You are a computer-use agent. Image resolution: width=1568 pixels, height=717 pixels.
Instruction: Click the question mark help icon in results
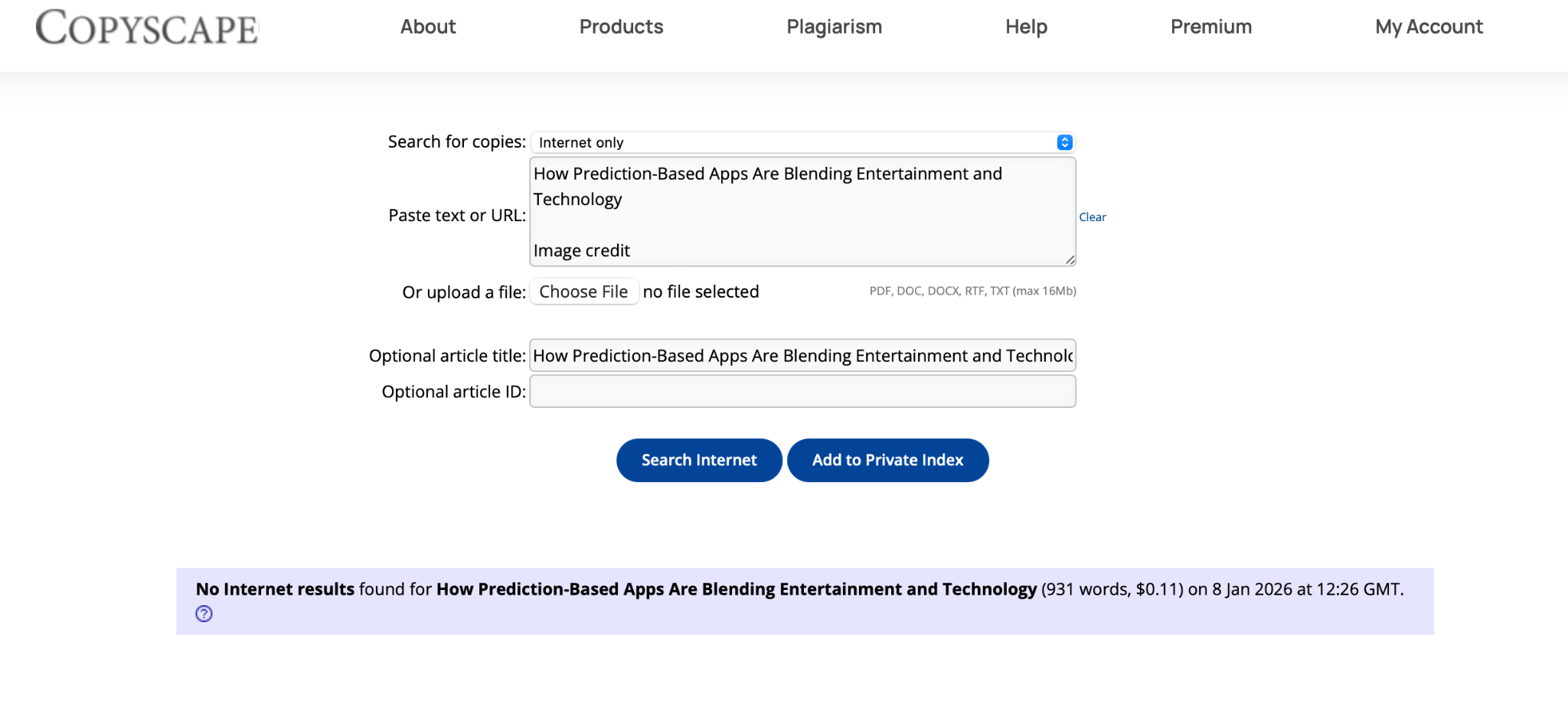tap(204, 614)
